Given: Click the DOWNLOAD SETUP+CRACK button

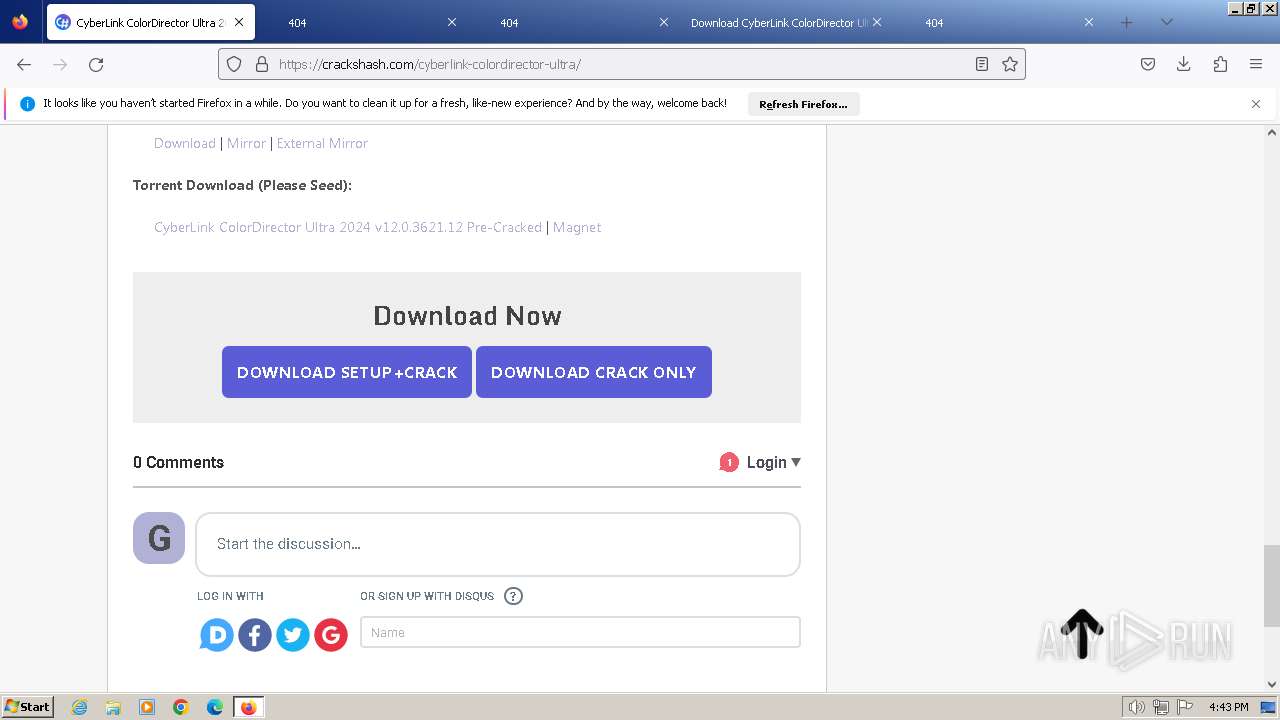Looking at the screenshot, I should pos(347,372).
